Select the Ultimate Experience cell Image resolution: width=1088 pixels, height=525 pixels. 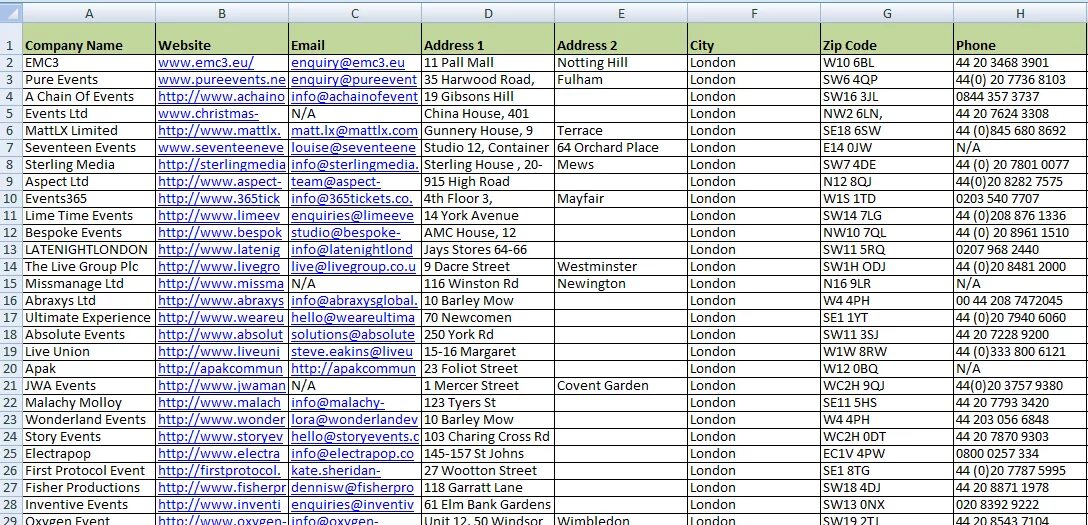click(x=89, y=318)
